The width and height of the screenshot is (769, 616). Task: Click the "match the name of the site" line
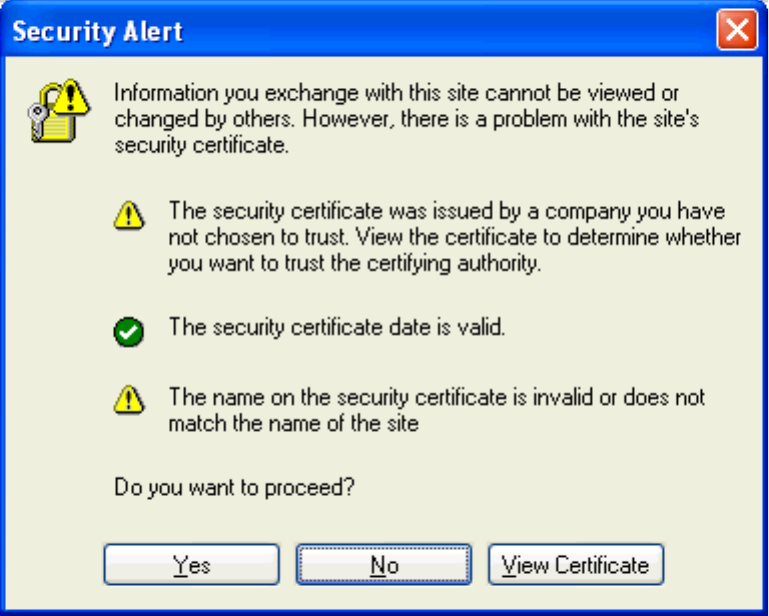pos(292,423)
